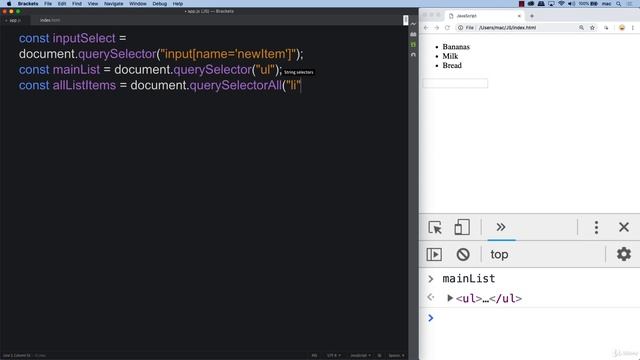Screen dimensions: 640x360
Task: Click the Bananas list item
Action: tap(456, 47)
